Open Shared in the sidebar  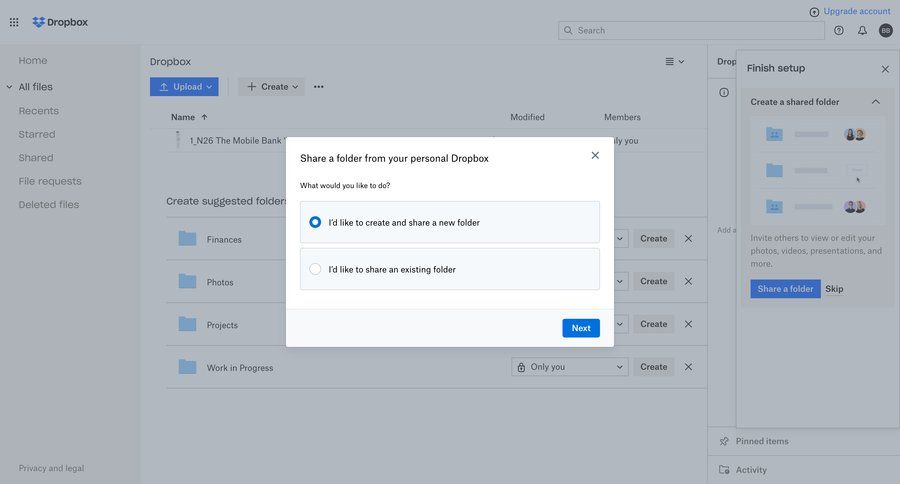point(36,158)
